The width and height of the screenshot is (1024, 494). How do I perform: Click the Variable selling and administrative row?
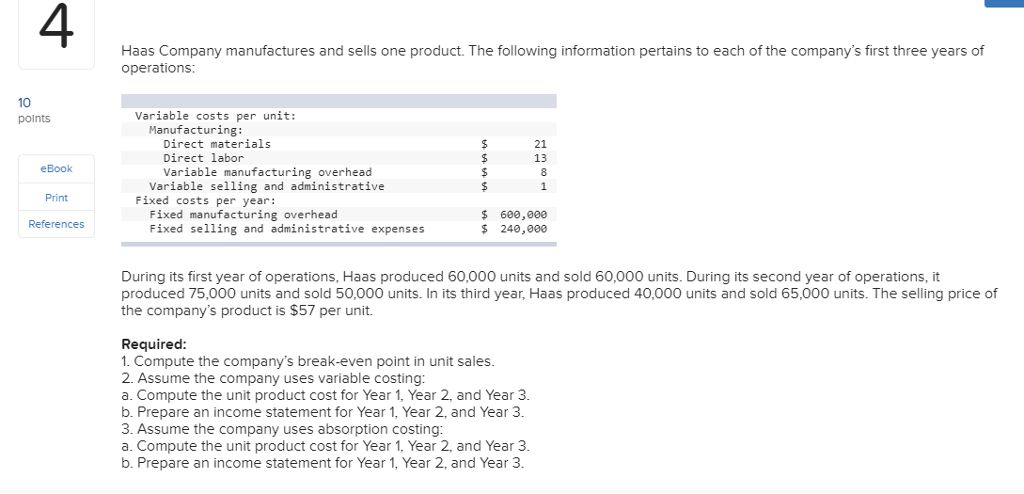tap(339, 186)
